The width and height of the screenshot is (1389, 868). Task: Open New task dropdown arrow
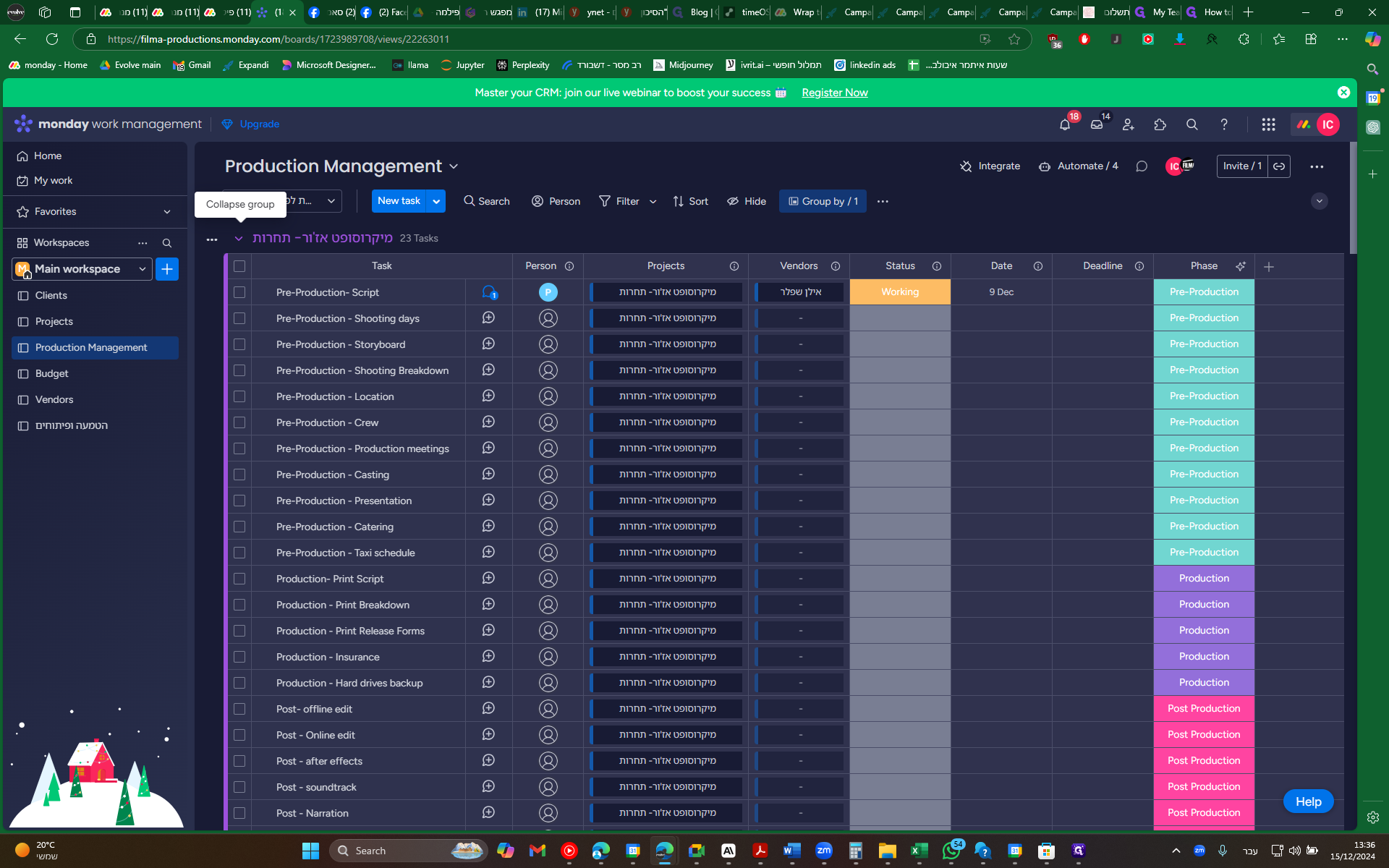click(436, 201)
